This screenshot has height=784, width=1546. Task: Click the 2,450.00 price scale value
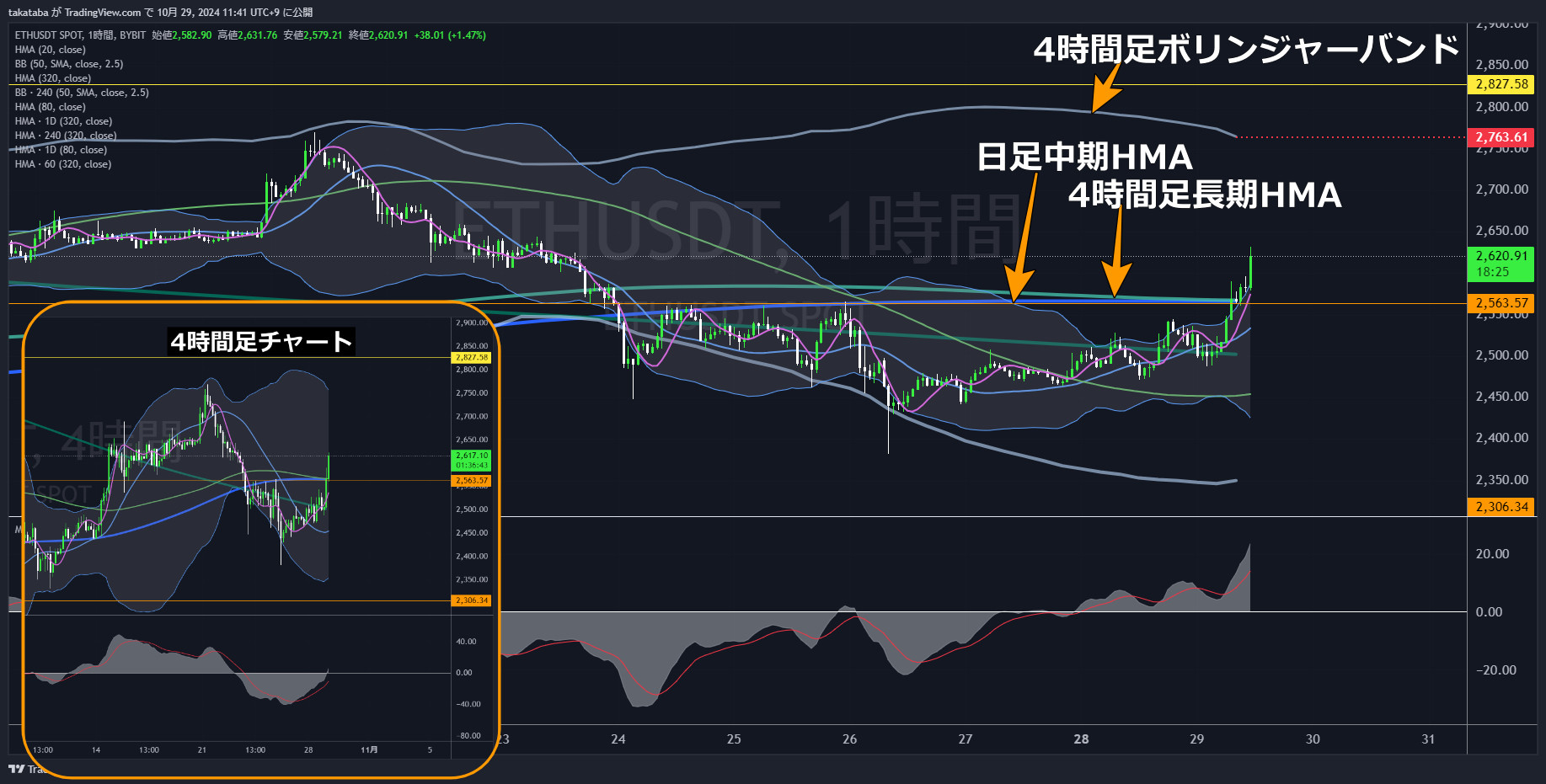[x=1501, y=397]
